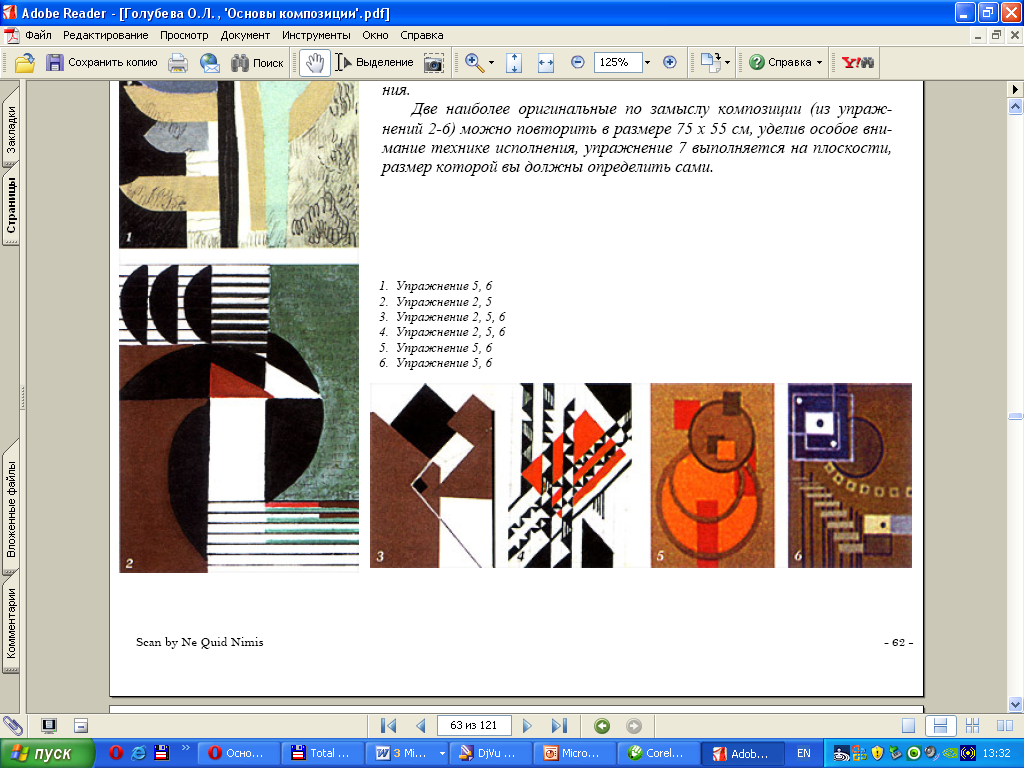Image resolution: width=1024 pixels, height=768 pixels.
Task: Switch to Continuous Facing layout
Action: 972,726
